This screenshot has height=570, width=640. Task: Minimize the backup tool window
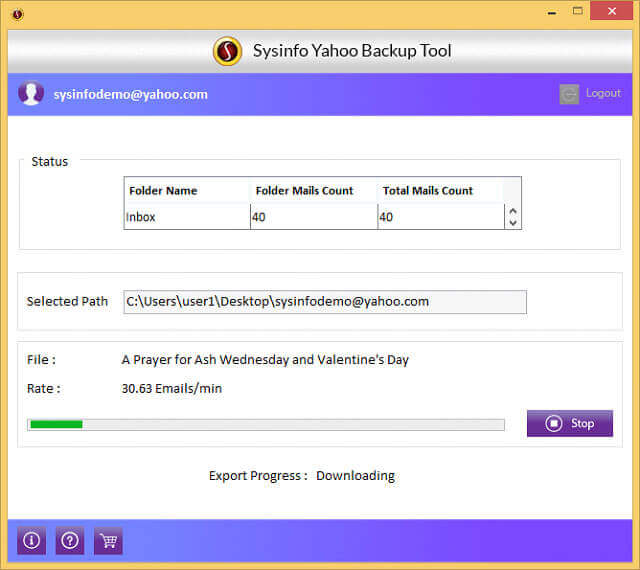552,12
